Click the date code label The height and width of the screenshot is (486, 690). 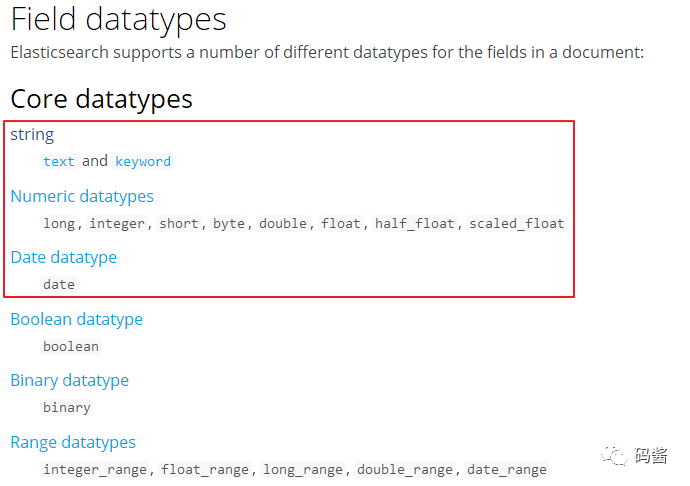pos(59,285)
